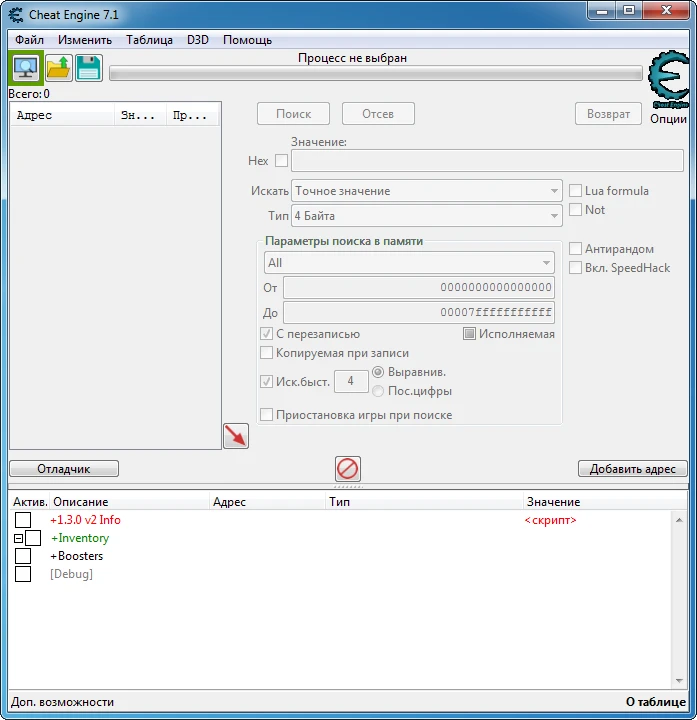Open the Помощь menu

[247, 40]
